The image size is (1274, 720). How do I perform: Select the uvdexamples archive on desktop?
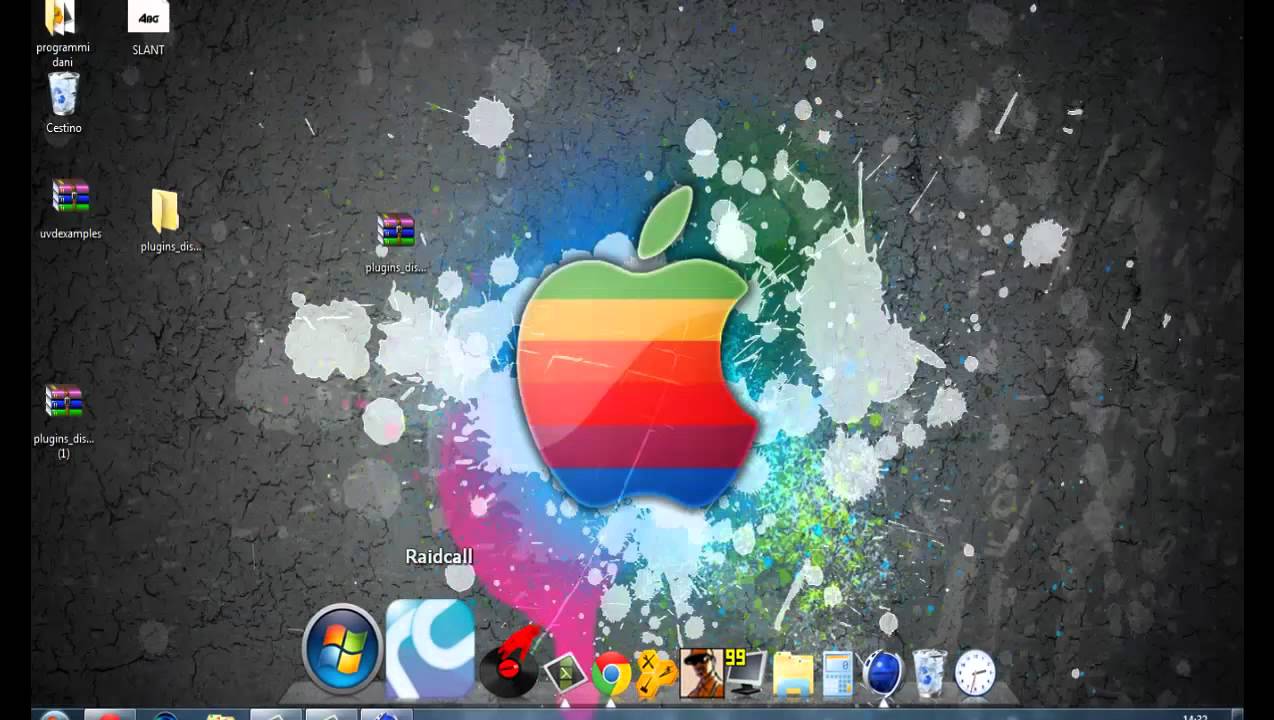(x=71, y=209)
